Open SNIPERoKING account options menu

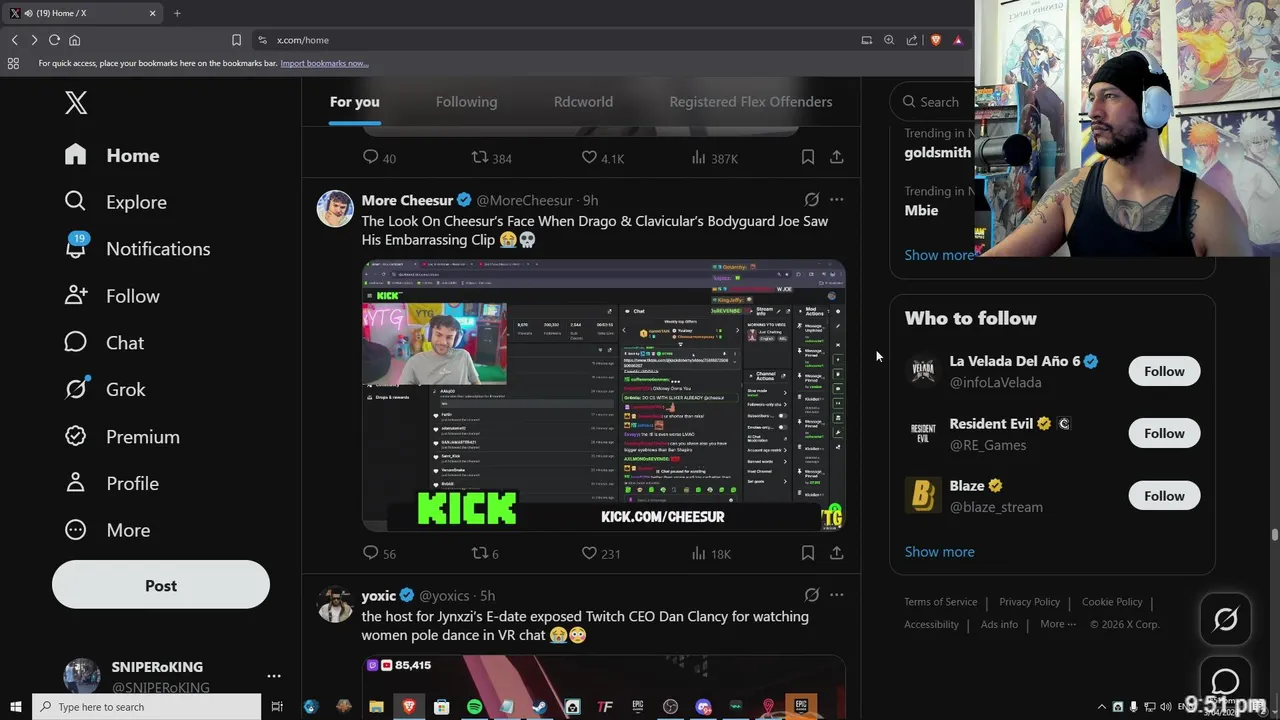[274, 676]
